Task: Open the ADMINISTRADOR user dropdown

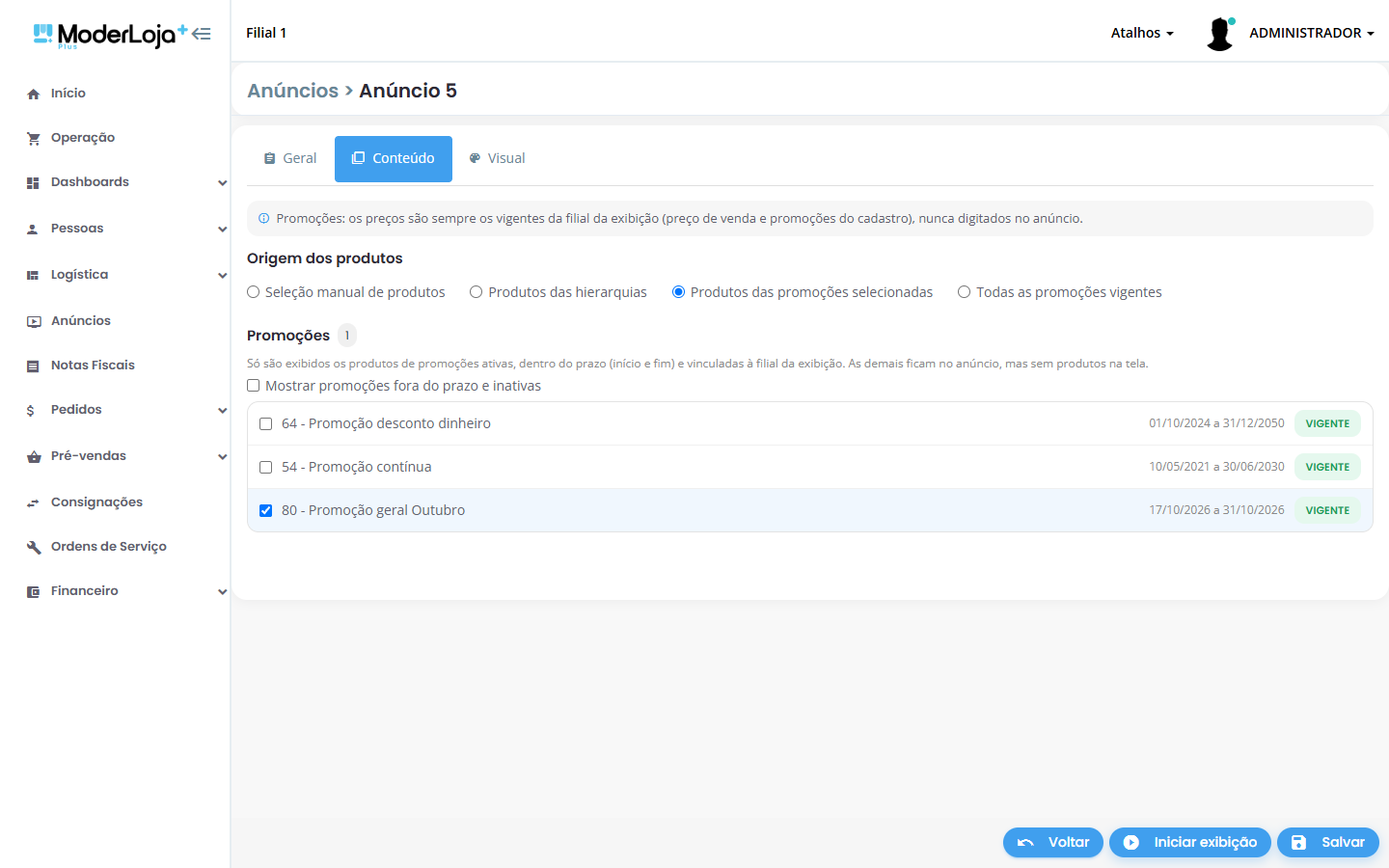Action: (x=1311, y=33)
